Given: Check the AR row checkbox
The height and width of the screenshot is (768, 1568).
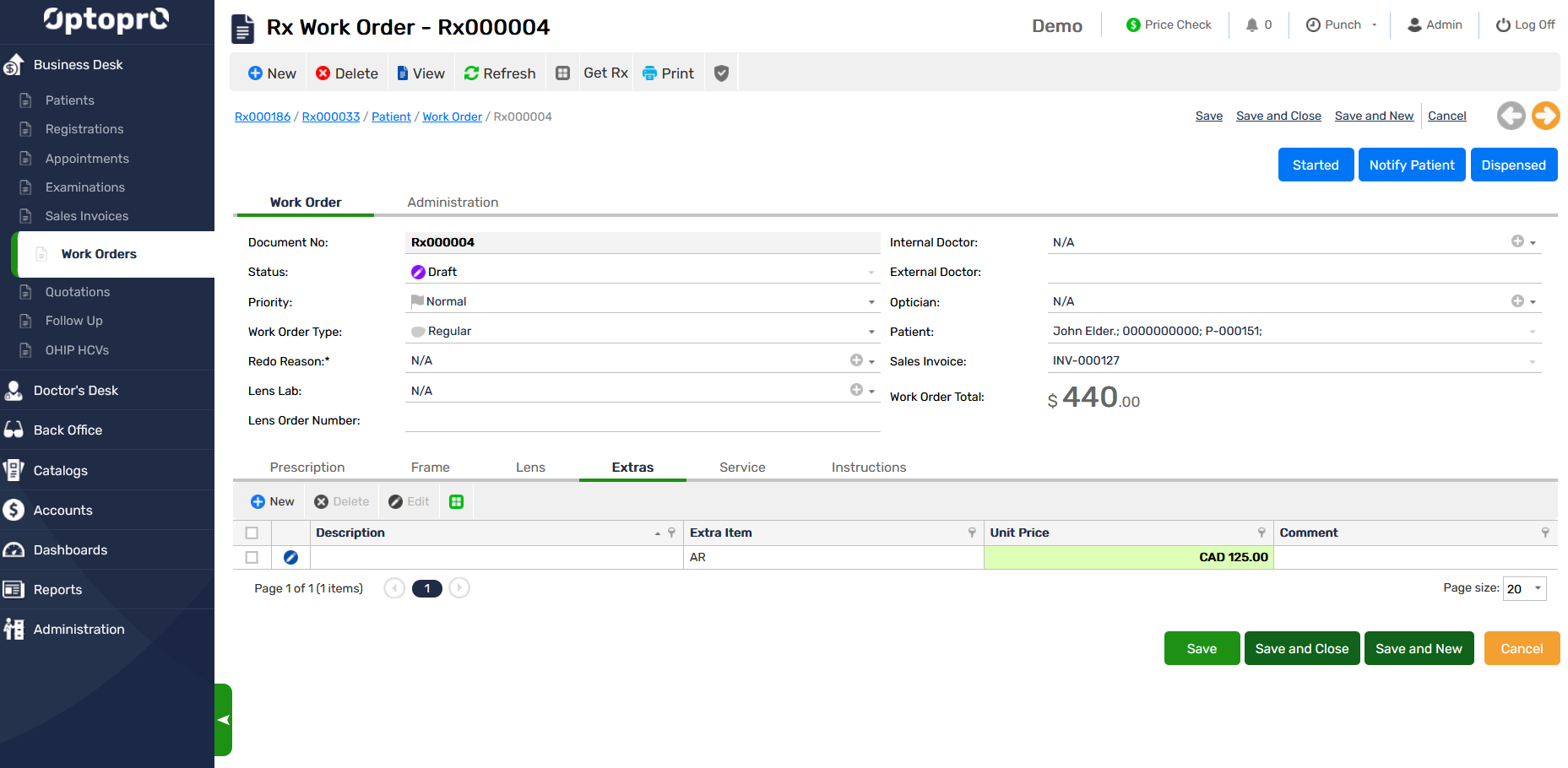Looking at the screenshot, I should click(252, 558).
